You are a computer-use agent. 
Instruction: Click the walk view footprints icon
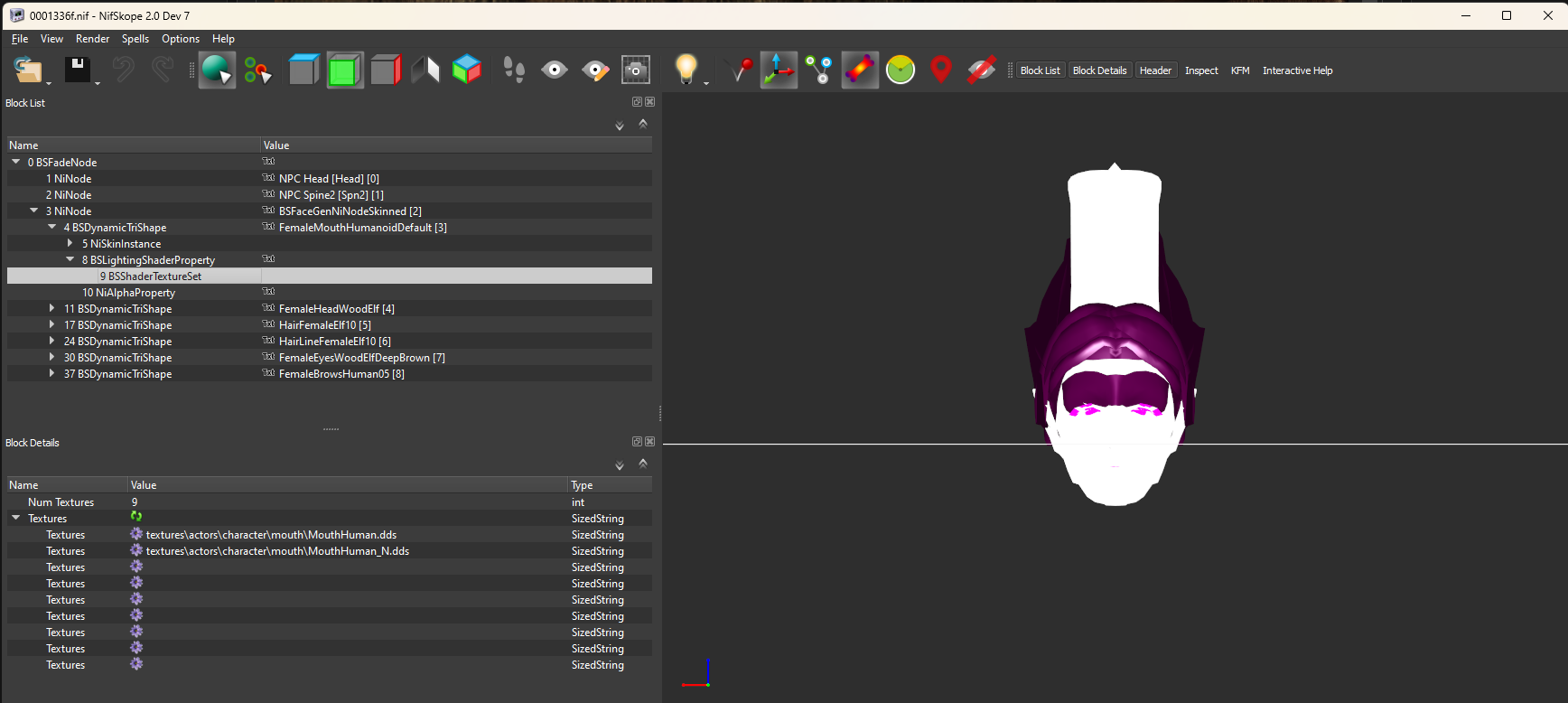tap(514, 70)
